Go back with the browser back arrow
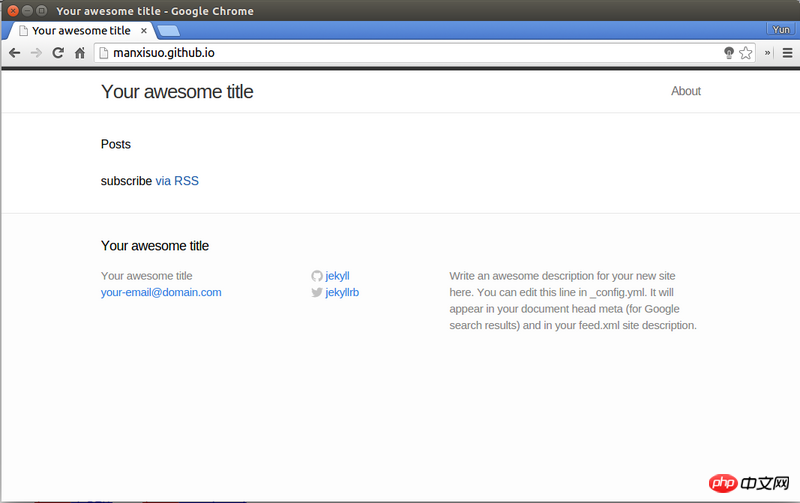The height and width of the screenshot is (503, 800). 14,53
